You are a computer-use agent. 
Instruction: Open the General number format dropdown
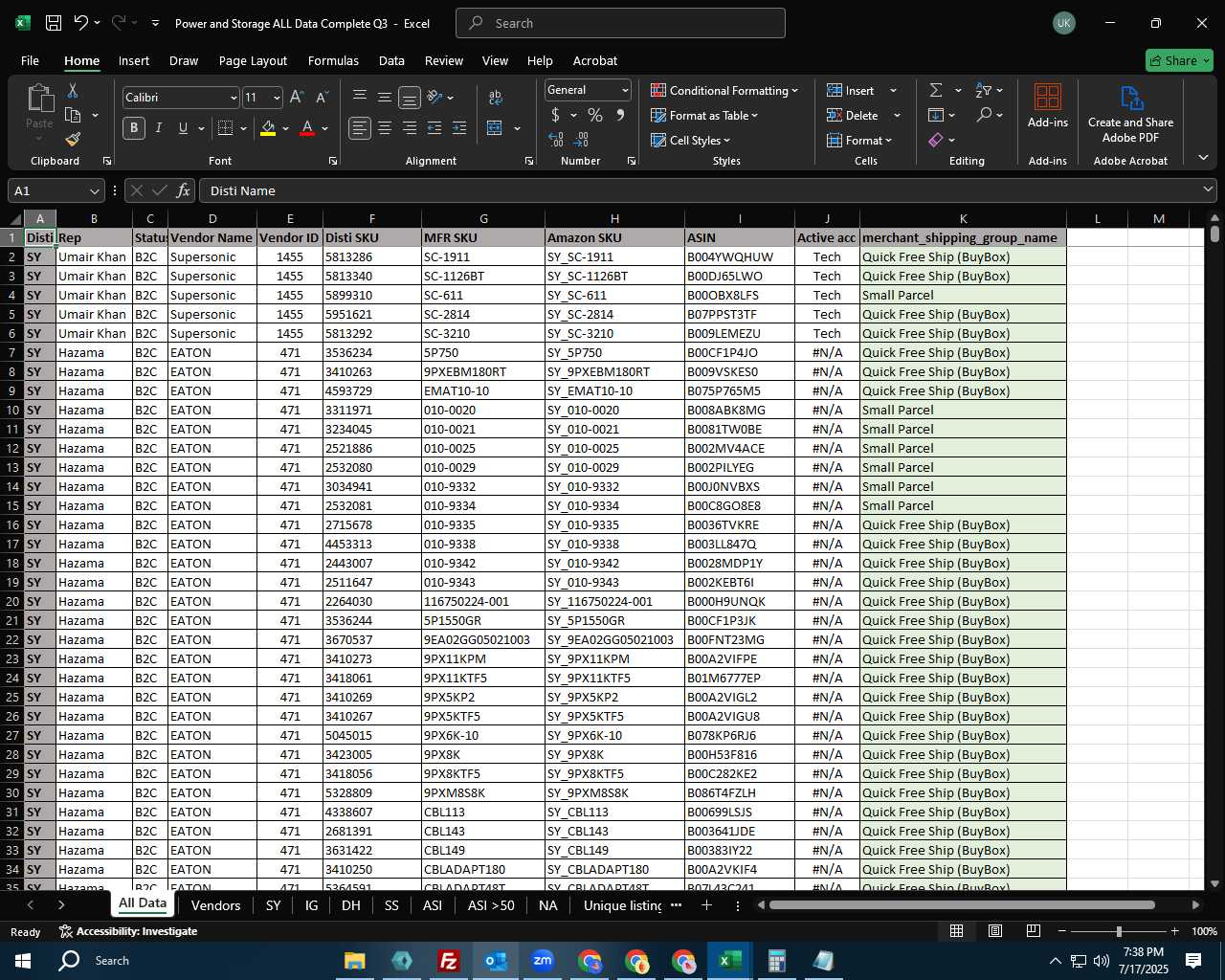[x=625, y=90]
